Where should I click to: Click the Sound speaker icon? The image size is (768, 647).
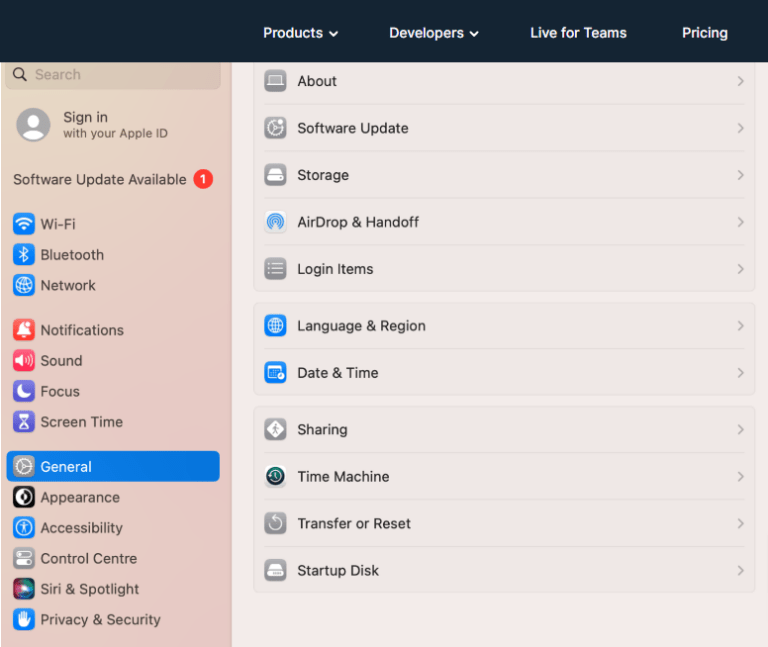coord(24,360)
